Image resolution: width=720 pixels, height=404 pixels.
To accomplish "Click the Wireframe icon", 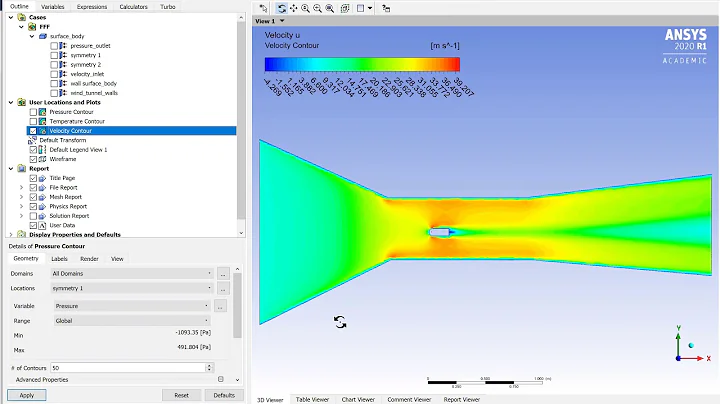I will coord(42,159).
